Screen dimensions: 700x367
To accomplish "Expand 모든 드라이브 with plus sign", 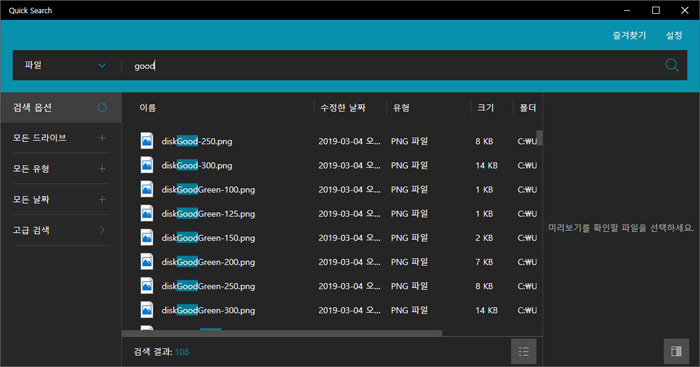I will [102, 138].
